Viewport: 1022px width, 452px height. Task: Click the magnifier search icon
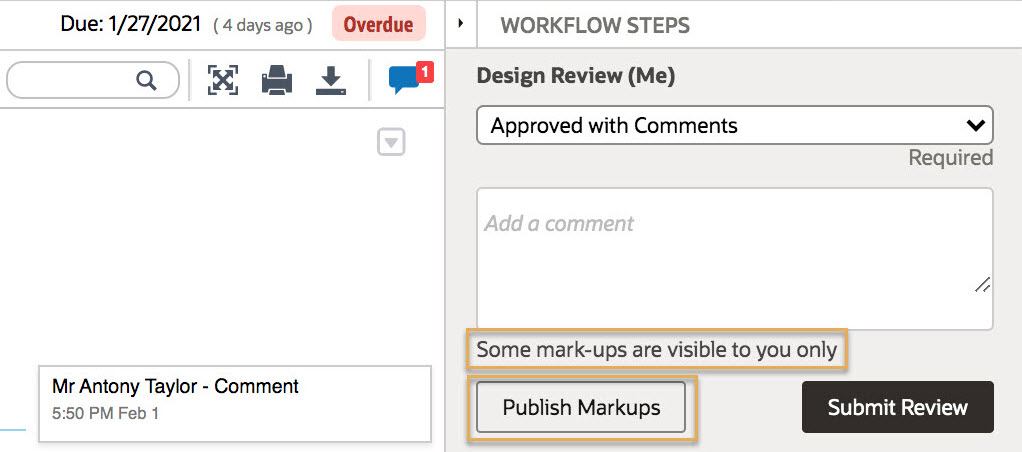(x=146, y=81)
